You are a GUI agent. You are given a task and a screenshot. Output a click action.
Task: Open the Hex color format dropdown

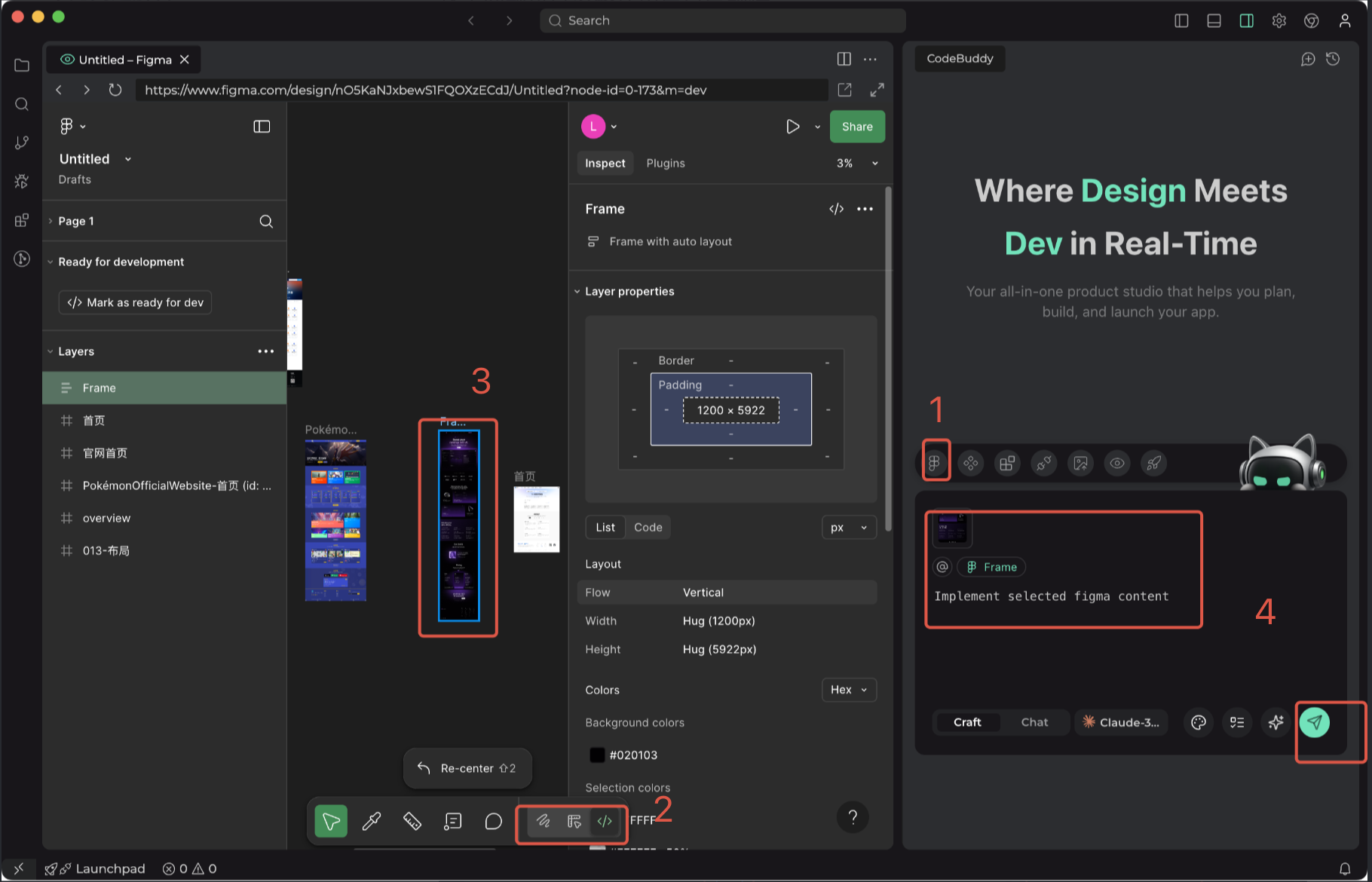point(849,690)
